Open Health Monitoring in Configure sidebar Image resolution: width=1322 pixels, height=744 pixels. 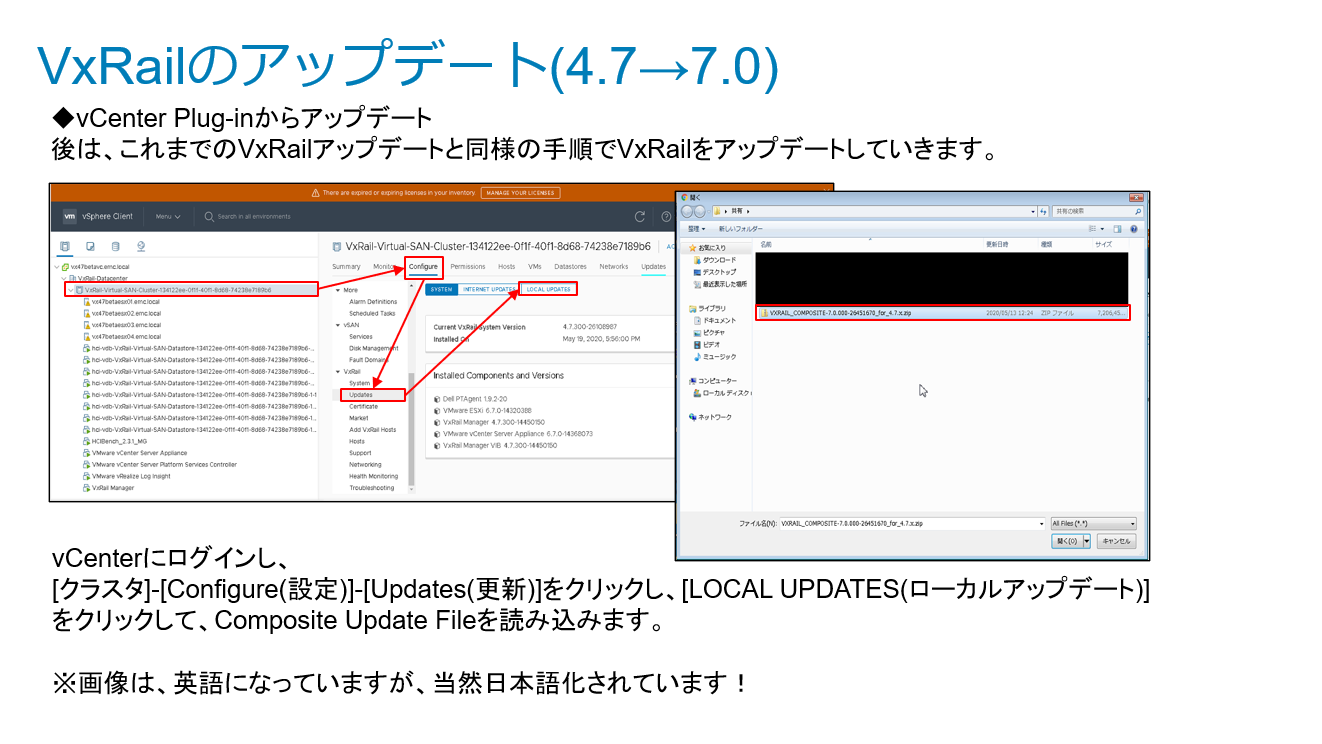coord(373,476)
